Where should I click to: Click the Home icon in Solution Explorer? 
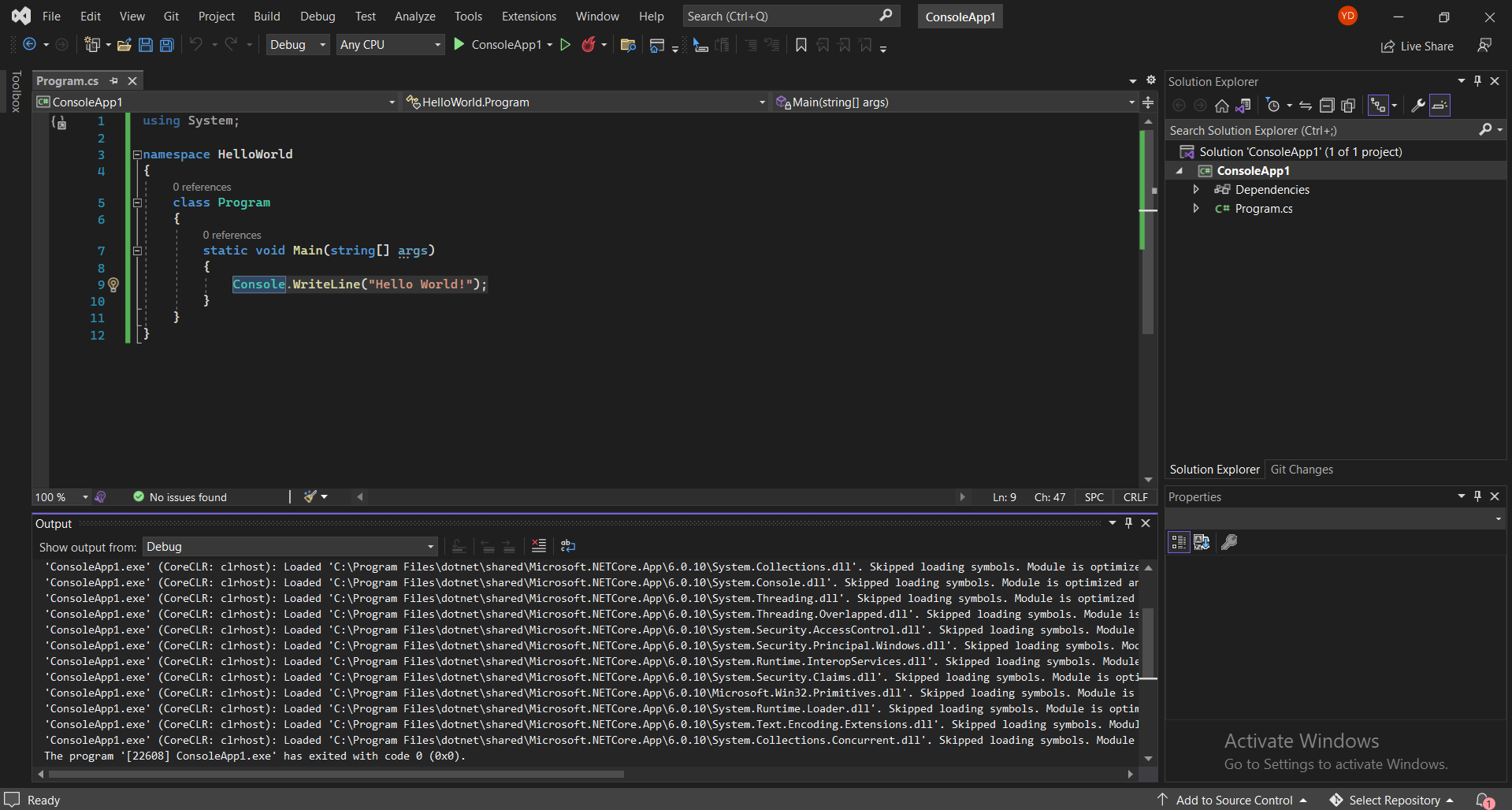coord(1222,106)
